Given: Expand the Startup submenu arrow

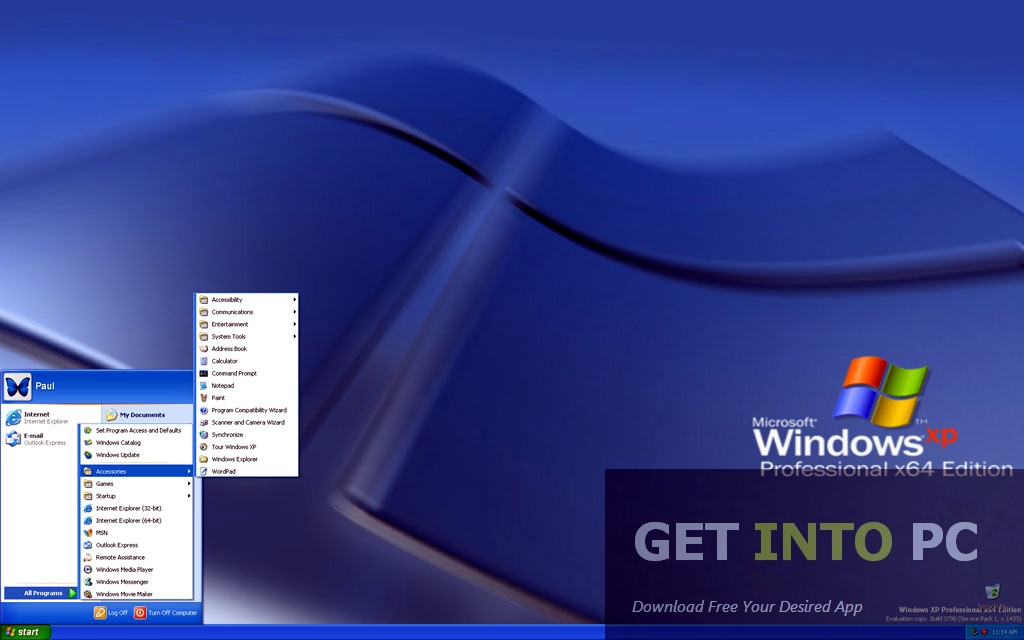Looking at the screenshot, I should click(189, 496).
